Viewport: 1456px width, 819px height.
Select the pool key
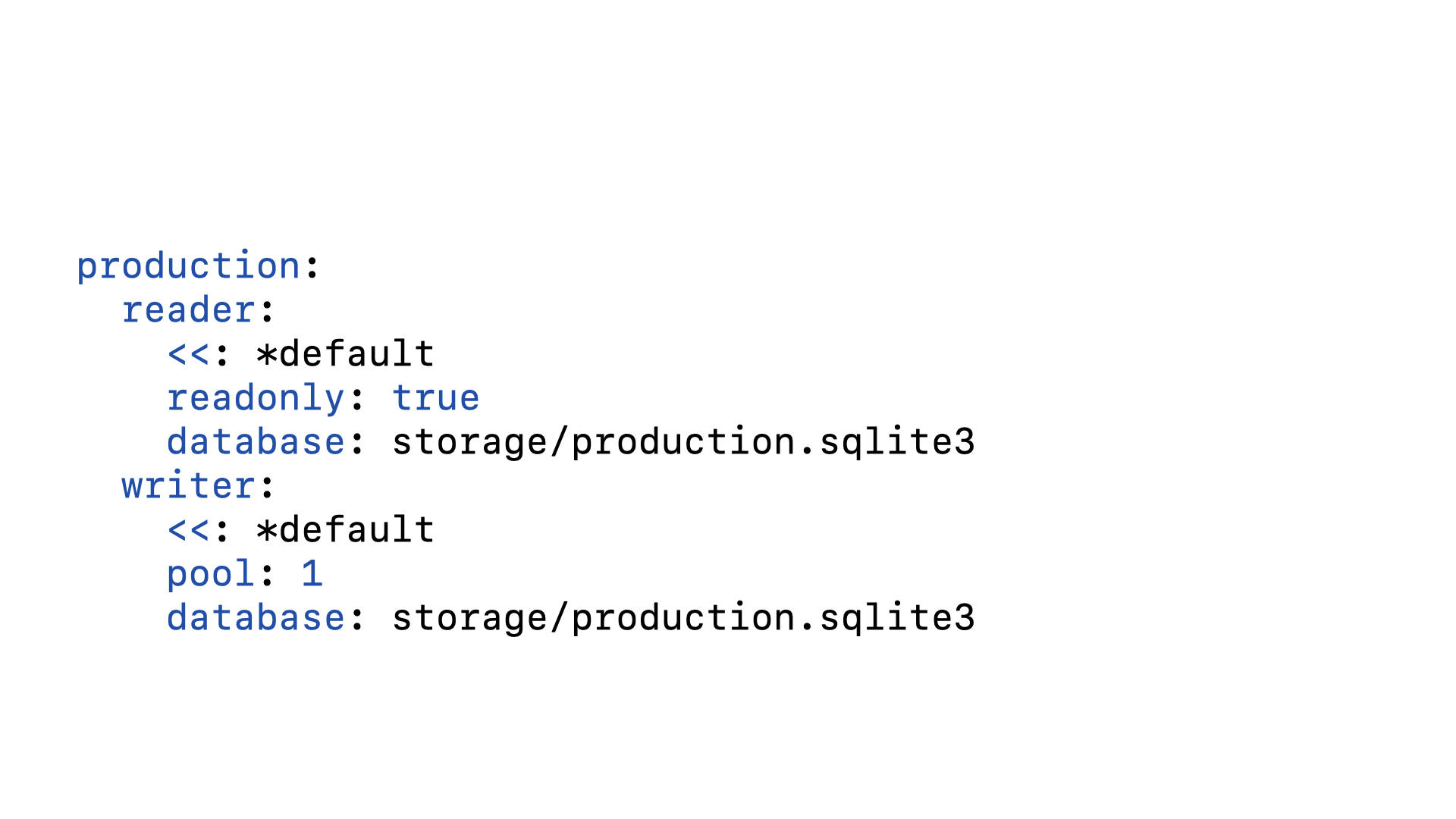(211, 574)
